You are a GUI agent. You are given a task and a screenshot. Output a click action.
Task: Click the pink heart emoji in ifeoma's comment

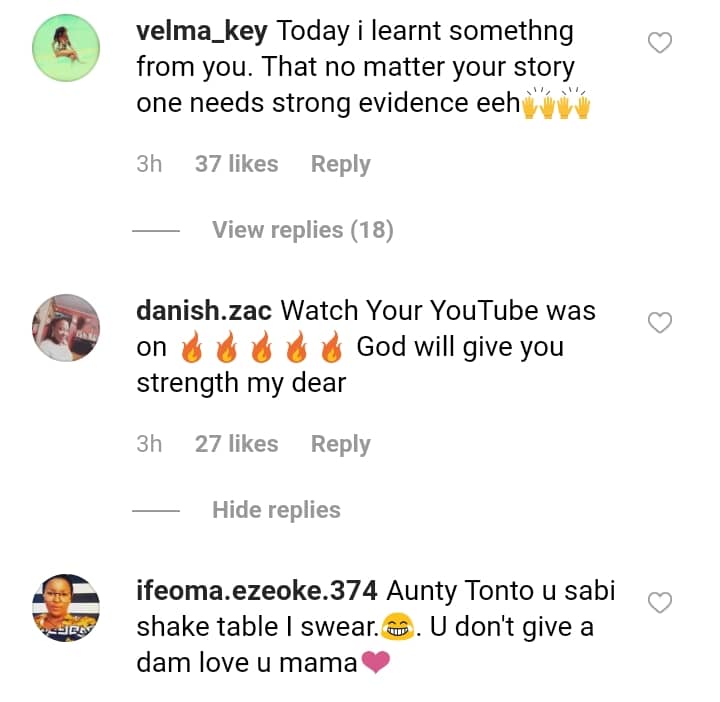[x=375, y=662]
